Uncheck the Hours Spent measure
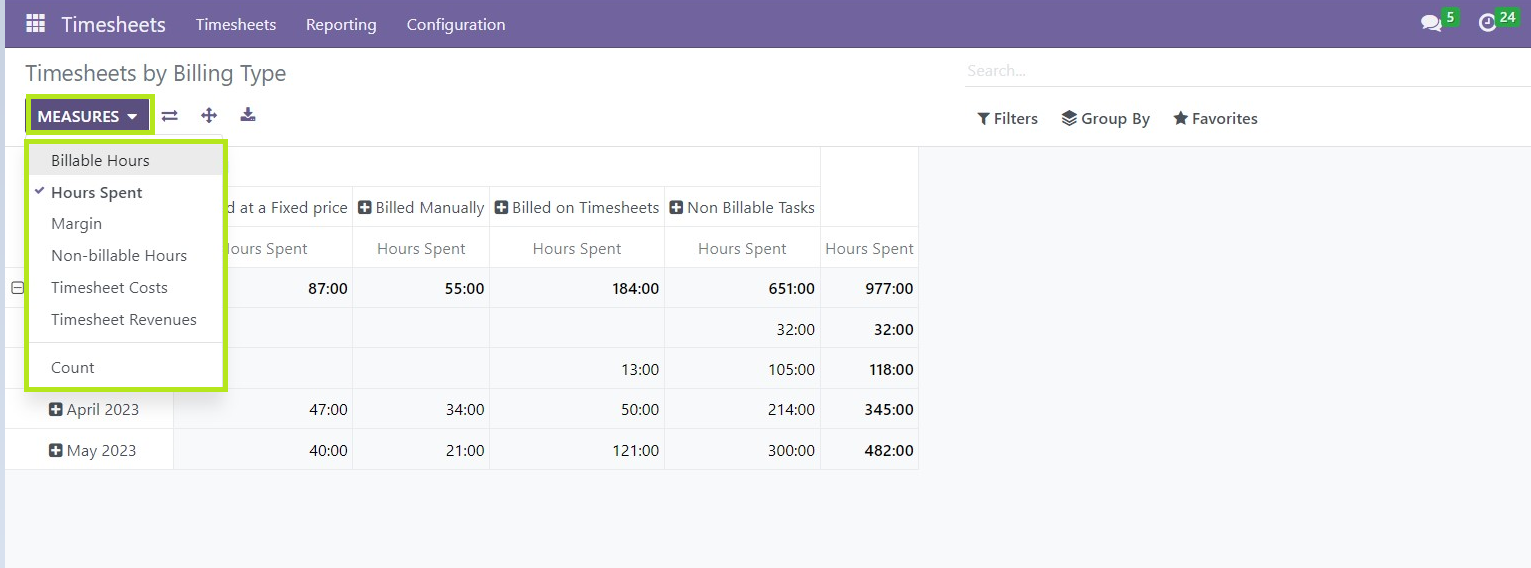1531x568 pixels. point(125,192)
